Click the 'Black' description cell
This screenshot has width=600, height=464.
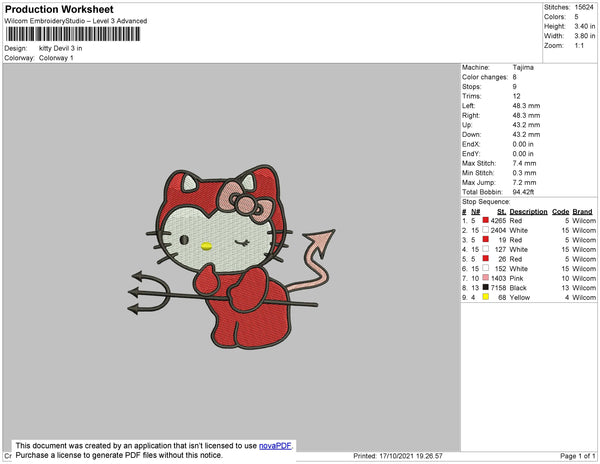pyautogui.click(x=518, y=288)
